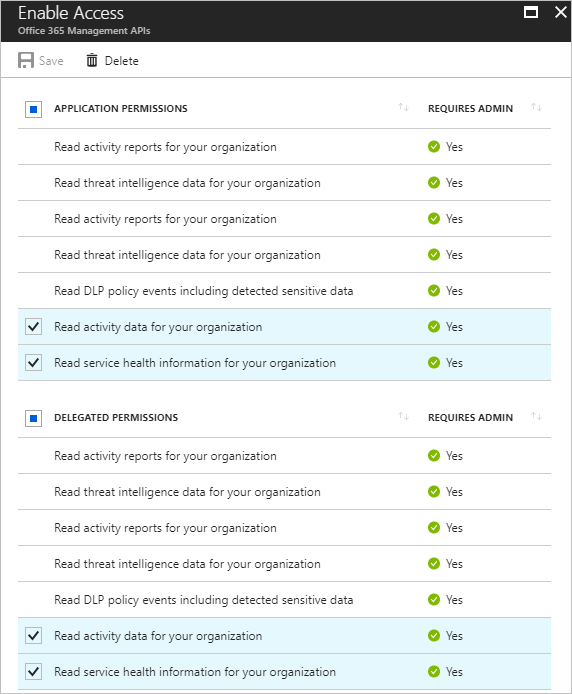
Task: Click the Save floppy disk icon
Action: click(x=26, y=60)
